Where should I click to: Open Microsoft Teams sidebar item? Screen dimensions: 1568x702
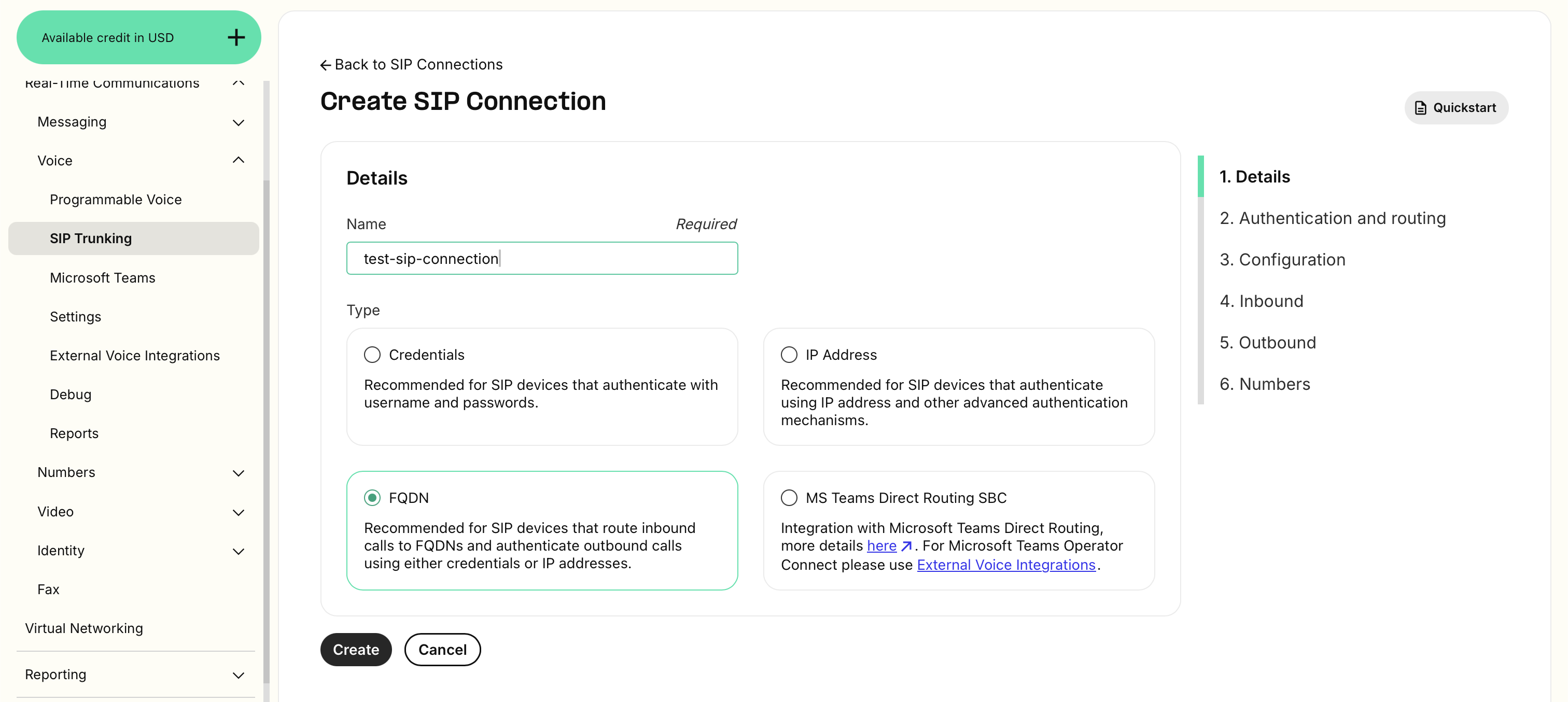102,277
